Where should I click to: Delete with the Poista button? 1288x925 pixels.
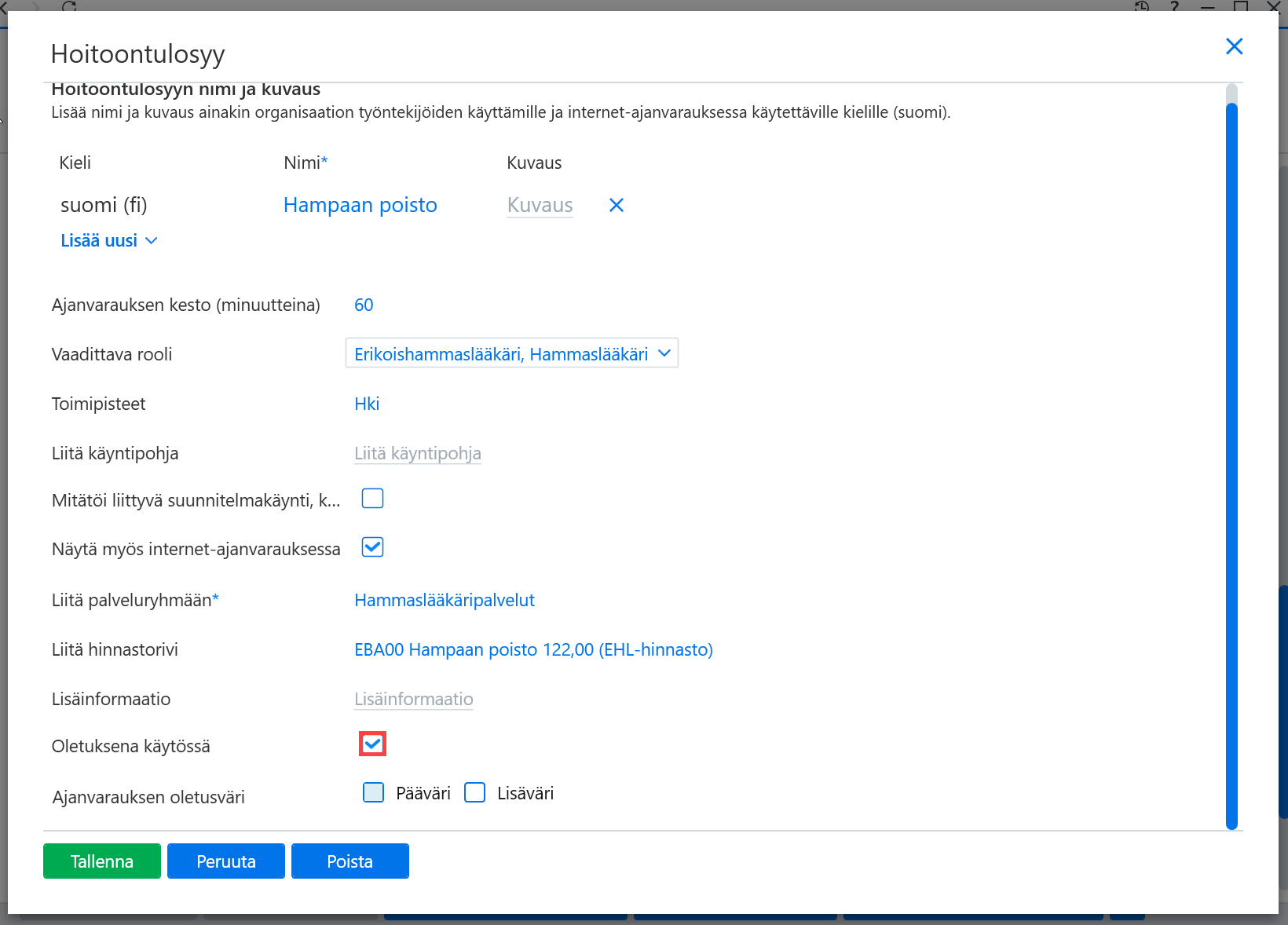tap(350, 861)
